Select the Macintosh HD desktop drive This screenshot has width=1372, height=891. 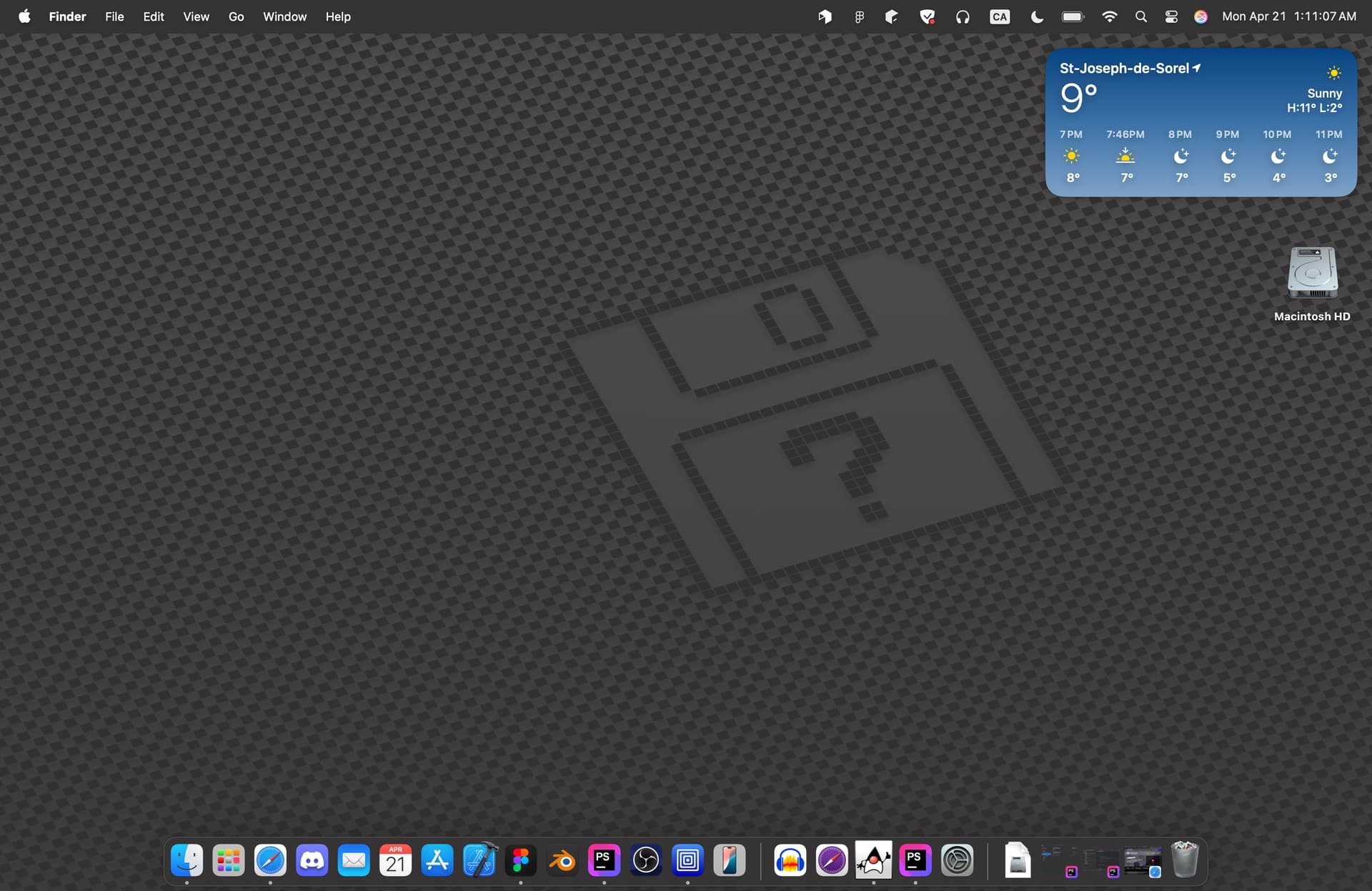coord(1312,274)
